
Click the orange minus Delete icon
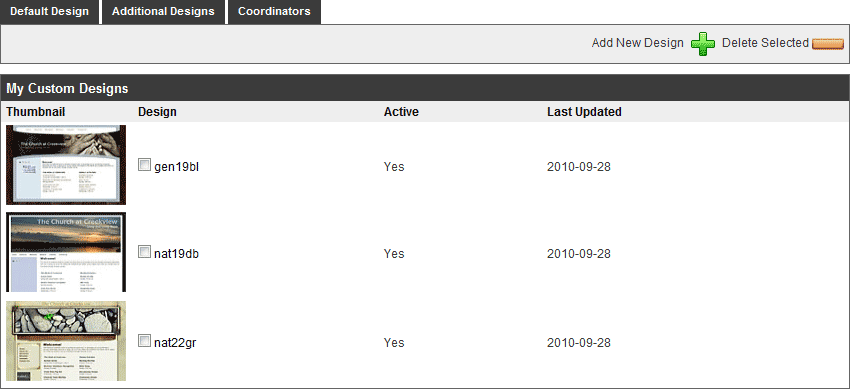[x=828, y=44]
